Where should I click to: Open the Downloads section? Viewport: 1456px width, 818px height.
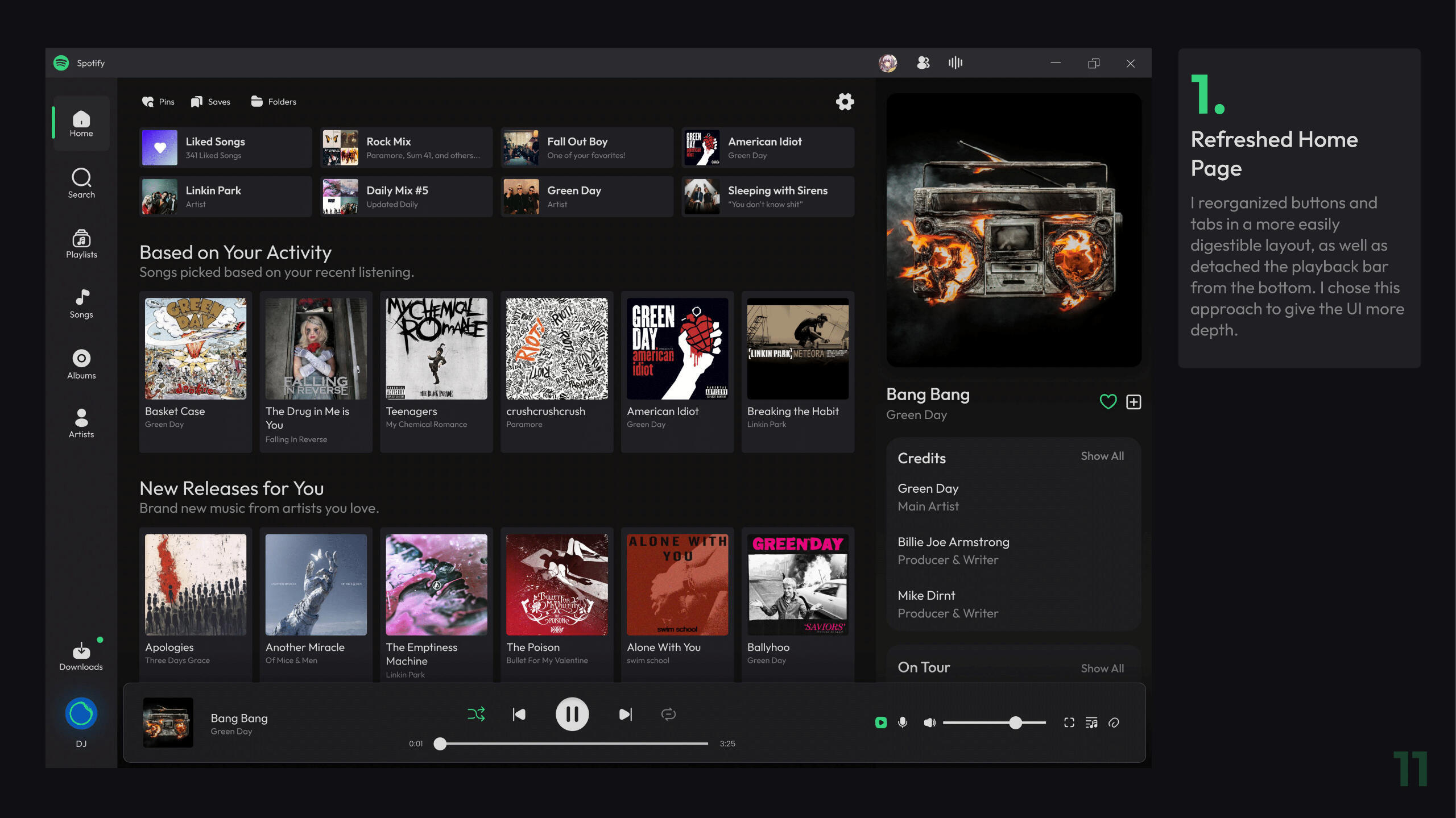click(81, 656)
